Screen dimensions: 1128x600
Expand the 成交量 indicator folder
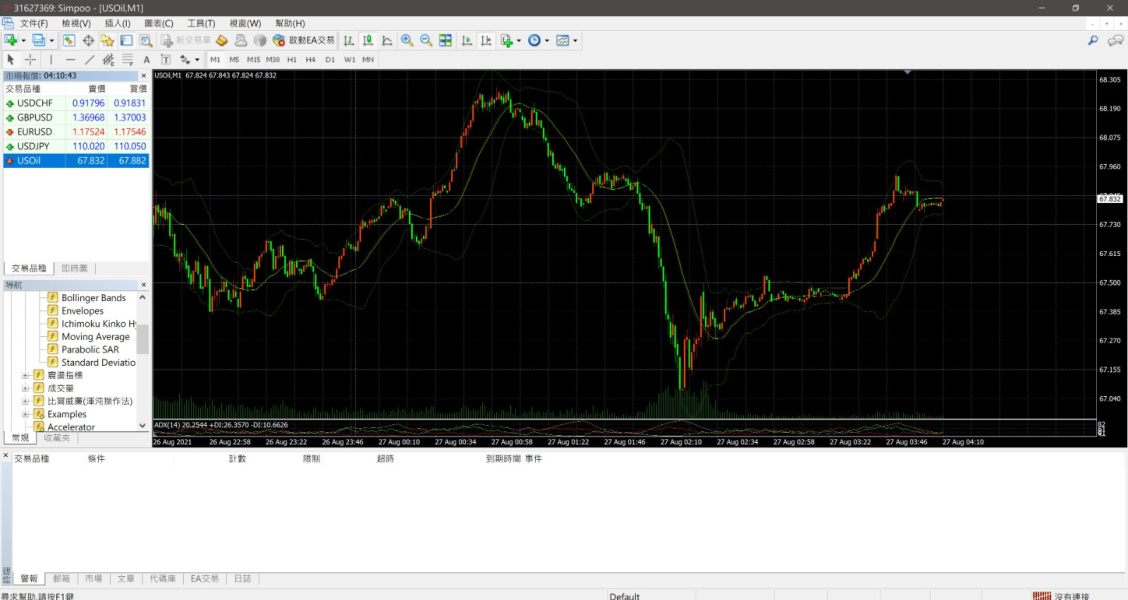[x=25, y=388]
